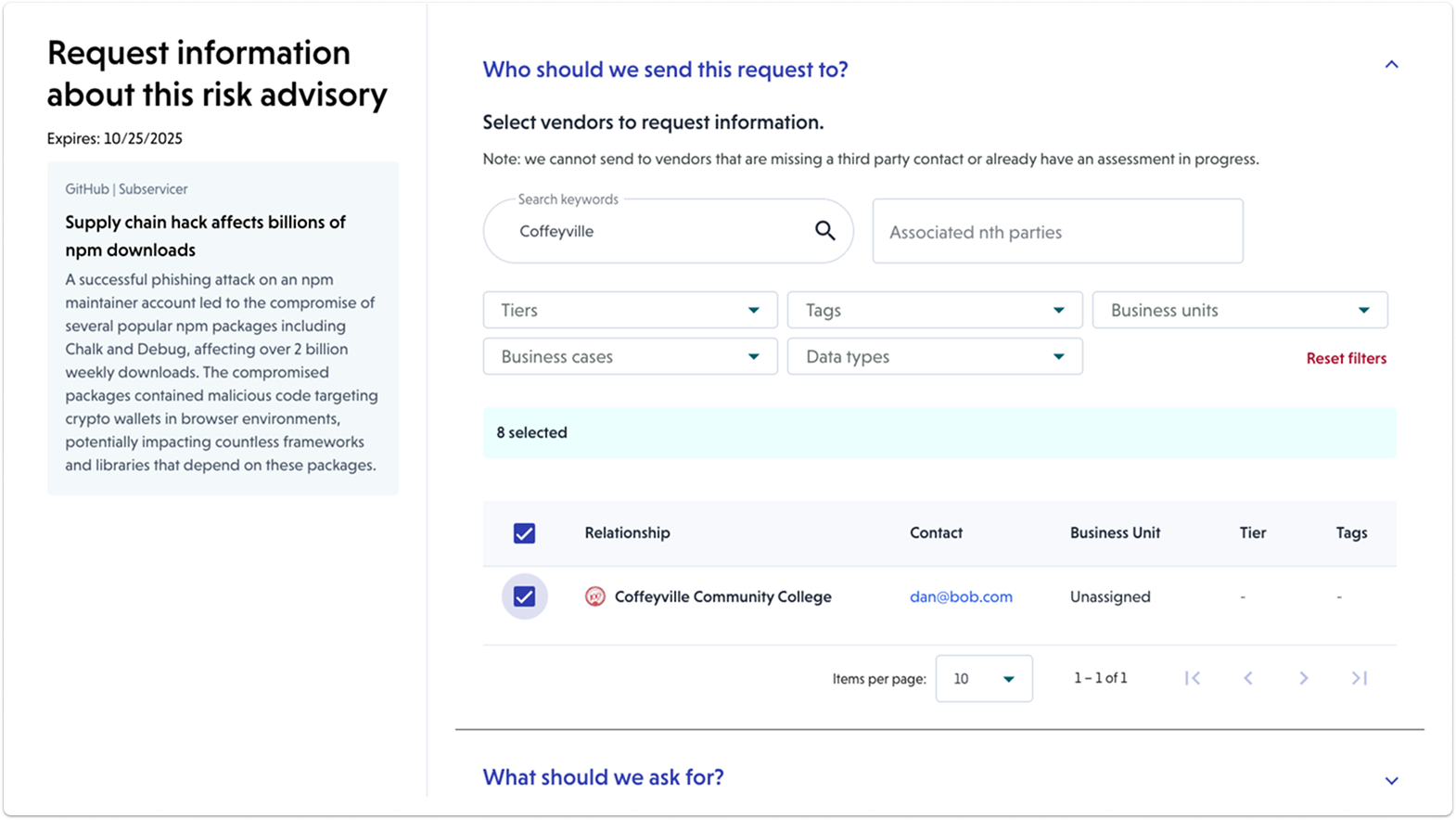Click Contact column header
This screenshot has width=1456, height=820.
point(936,532)
